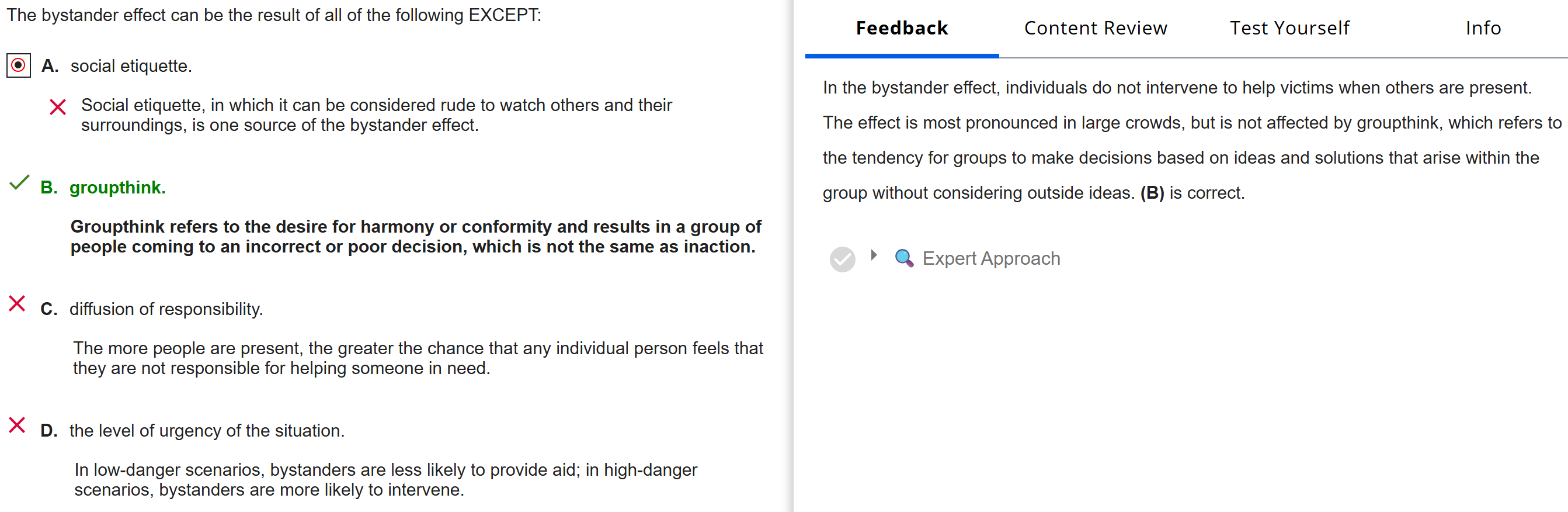
Task: Select the radio button for answer A
Action: pyautogui.click(x=18, y=65)
